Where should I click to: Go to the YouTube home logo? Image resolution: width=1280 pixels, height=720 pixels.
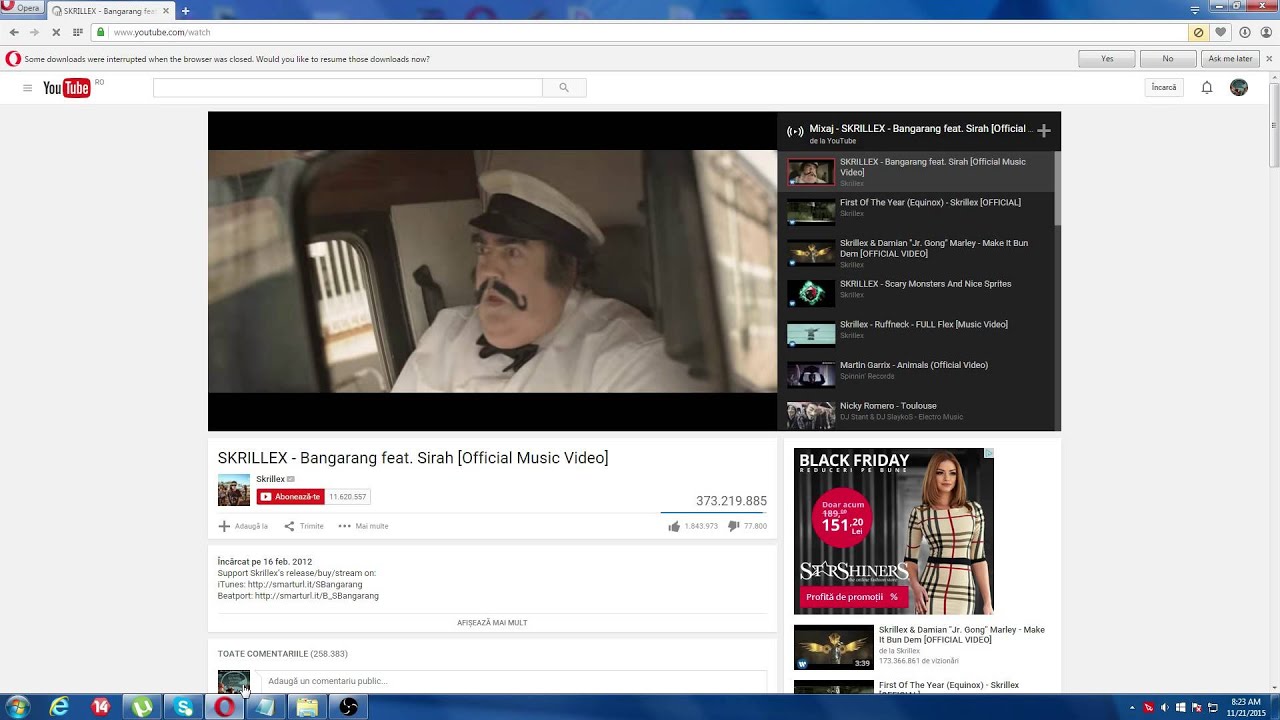click(67, 88)
